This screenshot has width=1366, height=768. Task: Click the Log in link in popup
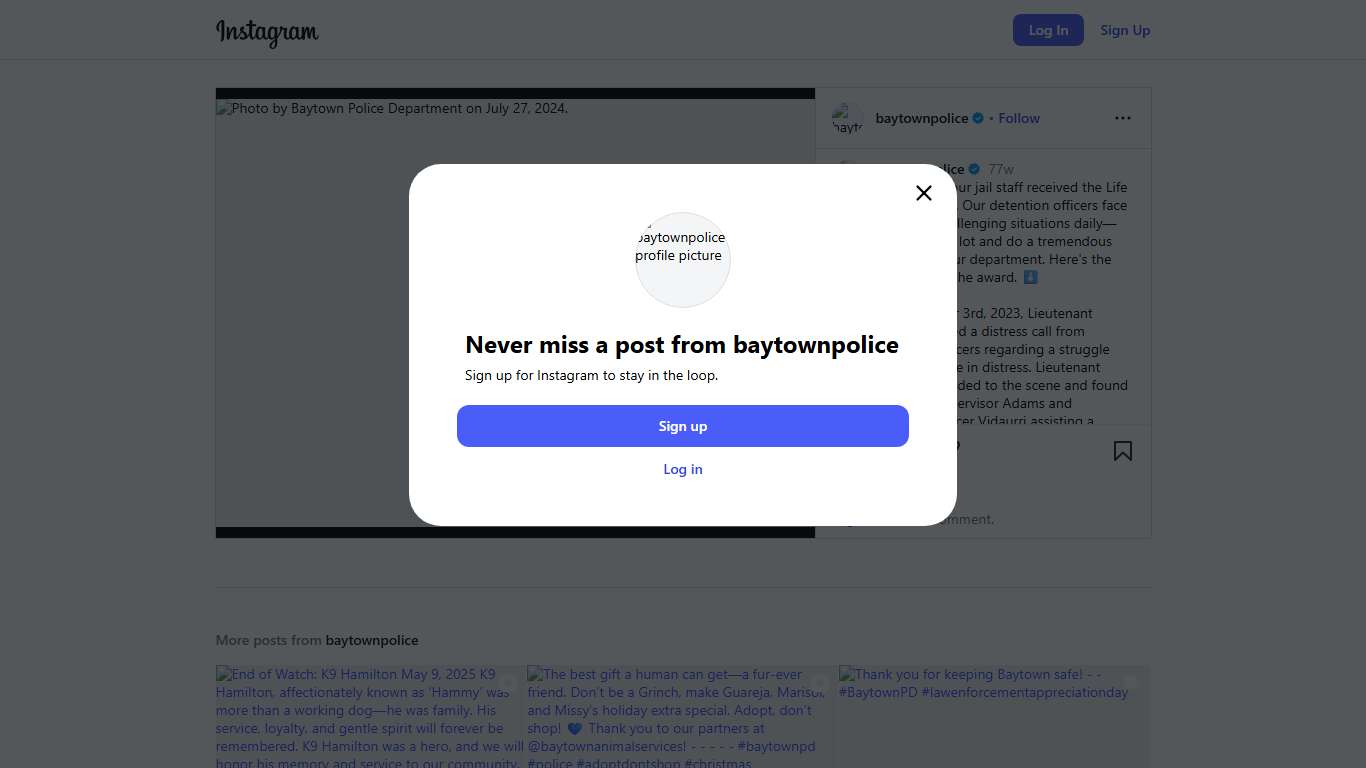click(682, 469)
